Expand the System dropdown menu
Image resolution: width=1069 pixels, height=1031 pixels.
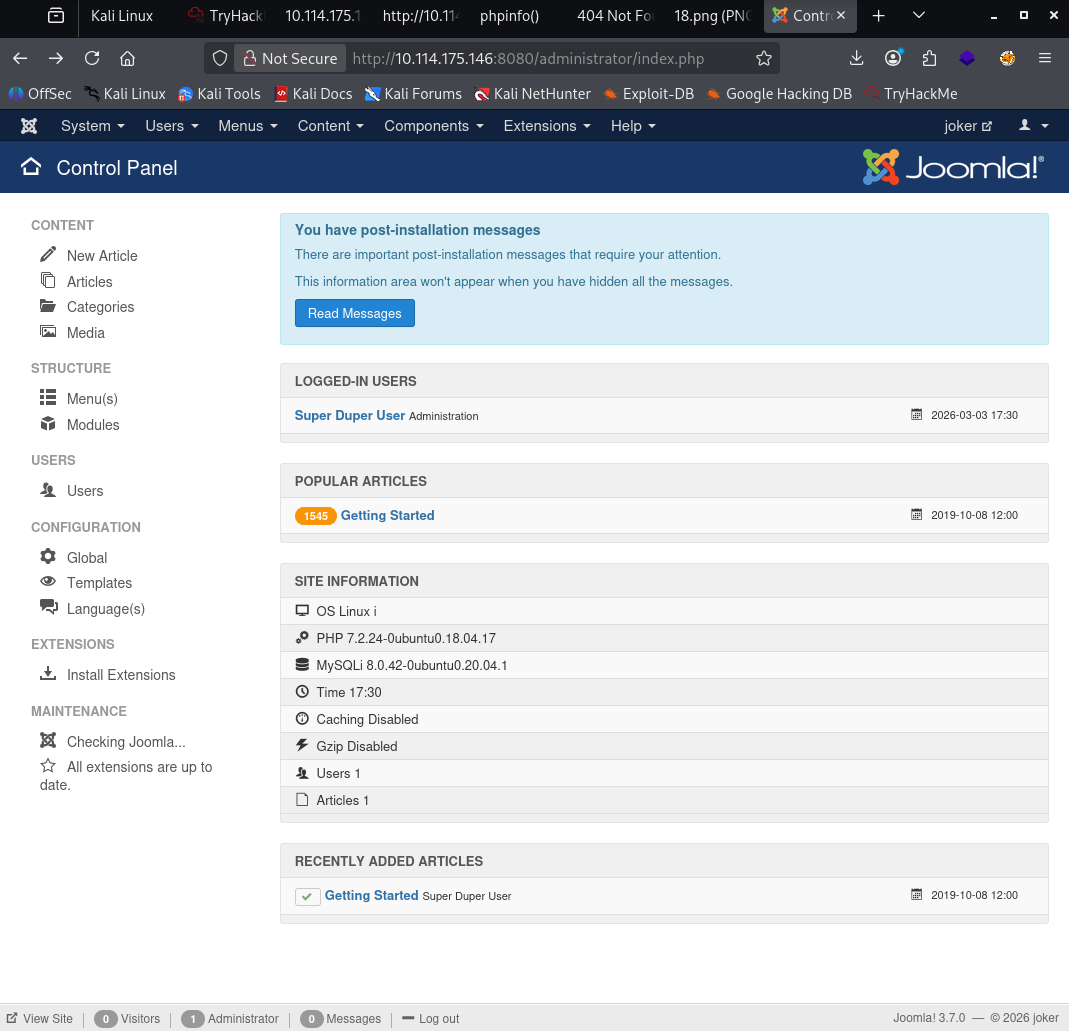(x=92, y=126)
